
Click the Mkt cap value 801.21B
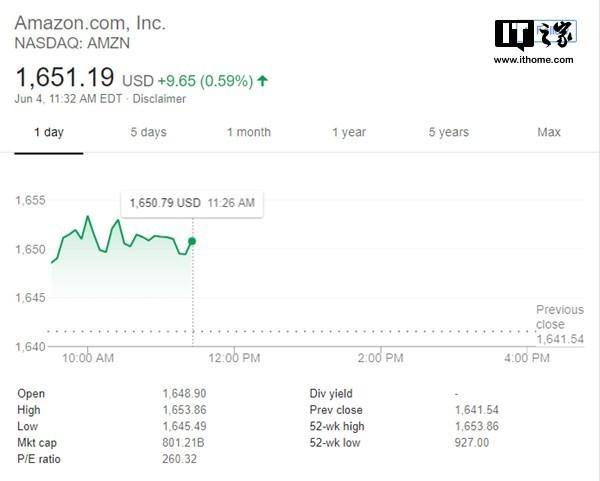click(183, 443)
